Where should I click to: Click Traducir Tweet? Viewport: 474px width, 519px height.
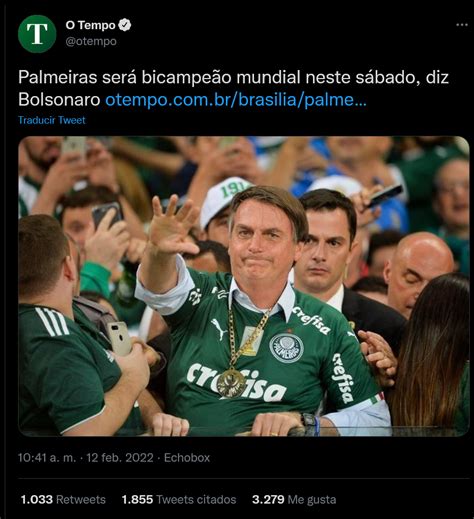coord(52,120)
